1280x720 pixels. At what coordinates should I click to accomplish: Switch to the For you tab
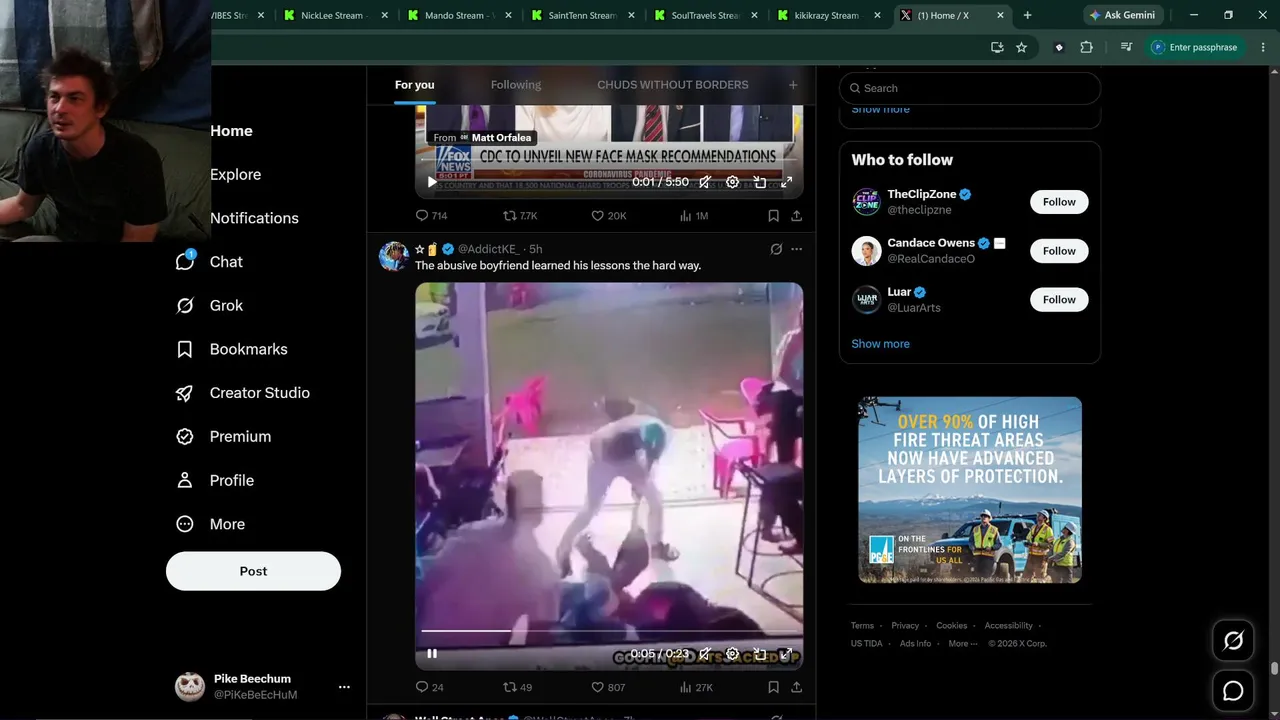point(415,85)
